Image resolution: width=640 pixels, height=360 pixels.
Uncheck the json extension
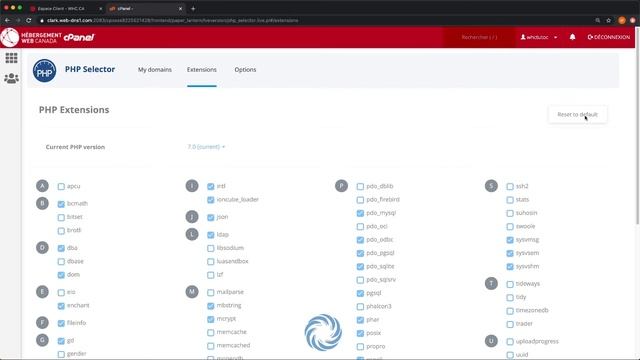[x=211, y=218]
